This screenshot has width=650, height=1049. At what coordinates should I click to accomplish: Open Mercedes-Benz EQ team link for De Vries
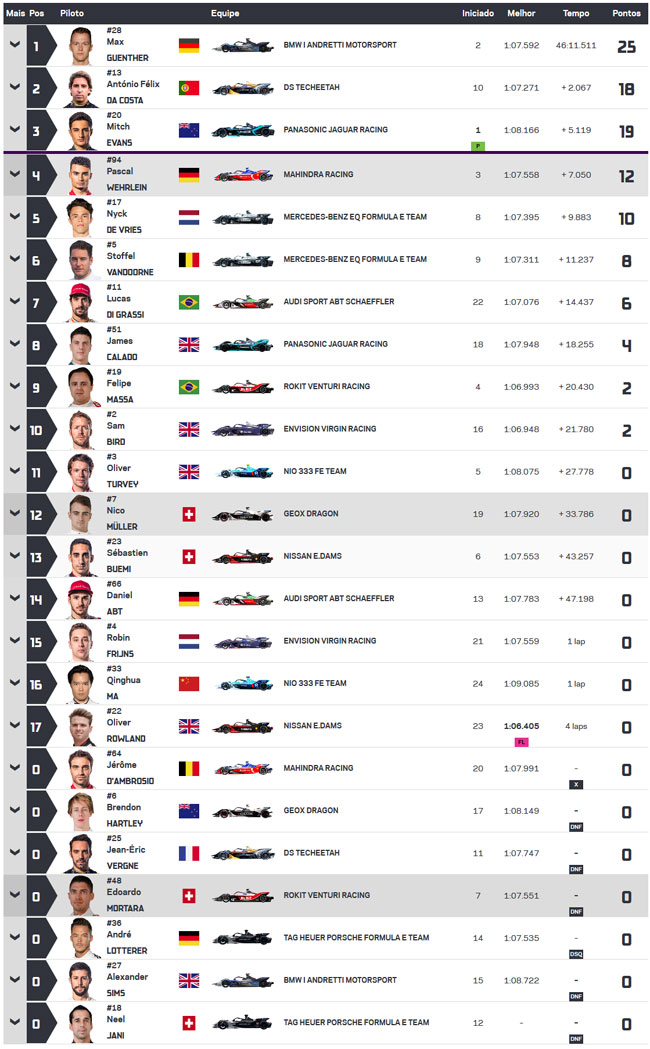click(355, 217)
